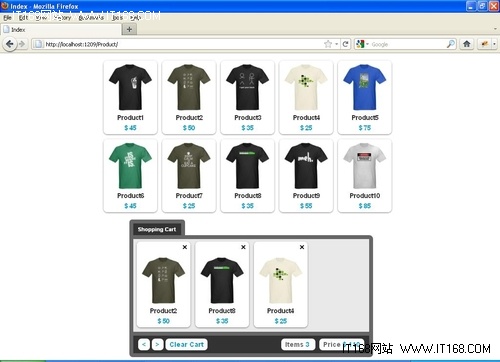Click the search magnifier icon
The width and height of the screenshot is (500, 362).
451,44
